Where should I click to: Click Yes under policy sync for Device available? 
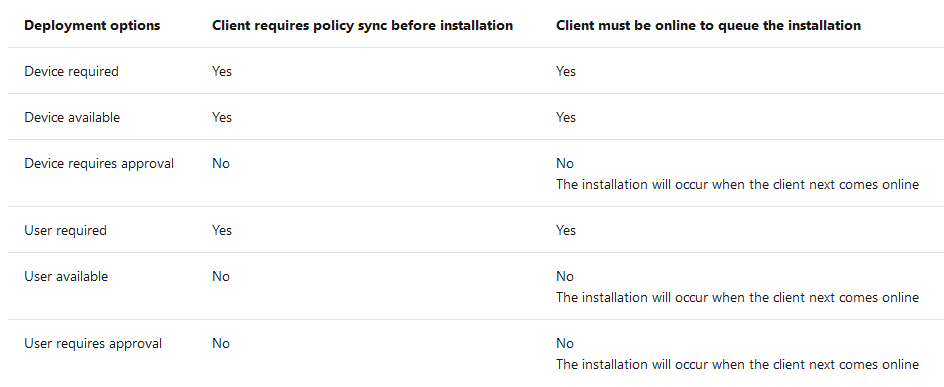(x=222, y=117)
